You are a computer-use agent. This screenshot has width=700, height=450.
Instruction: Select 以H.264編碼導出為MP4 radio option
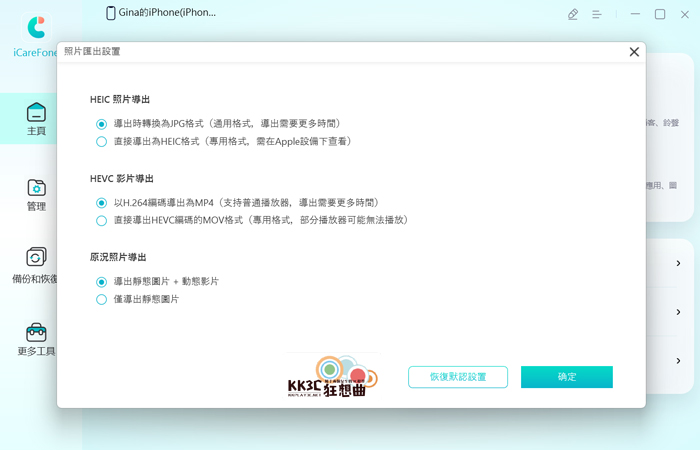[101, 203]
